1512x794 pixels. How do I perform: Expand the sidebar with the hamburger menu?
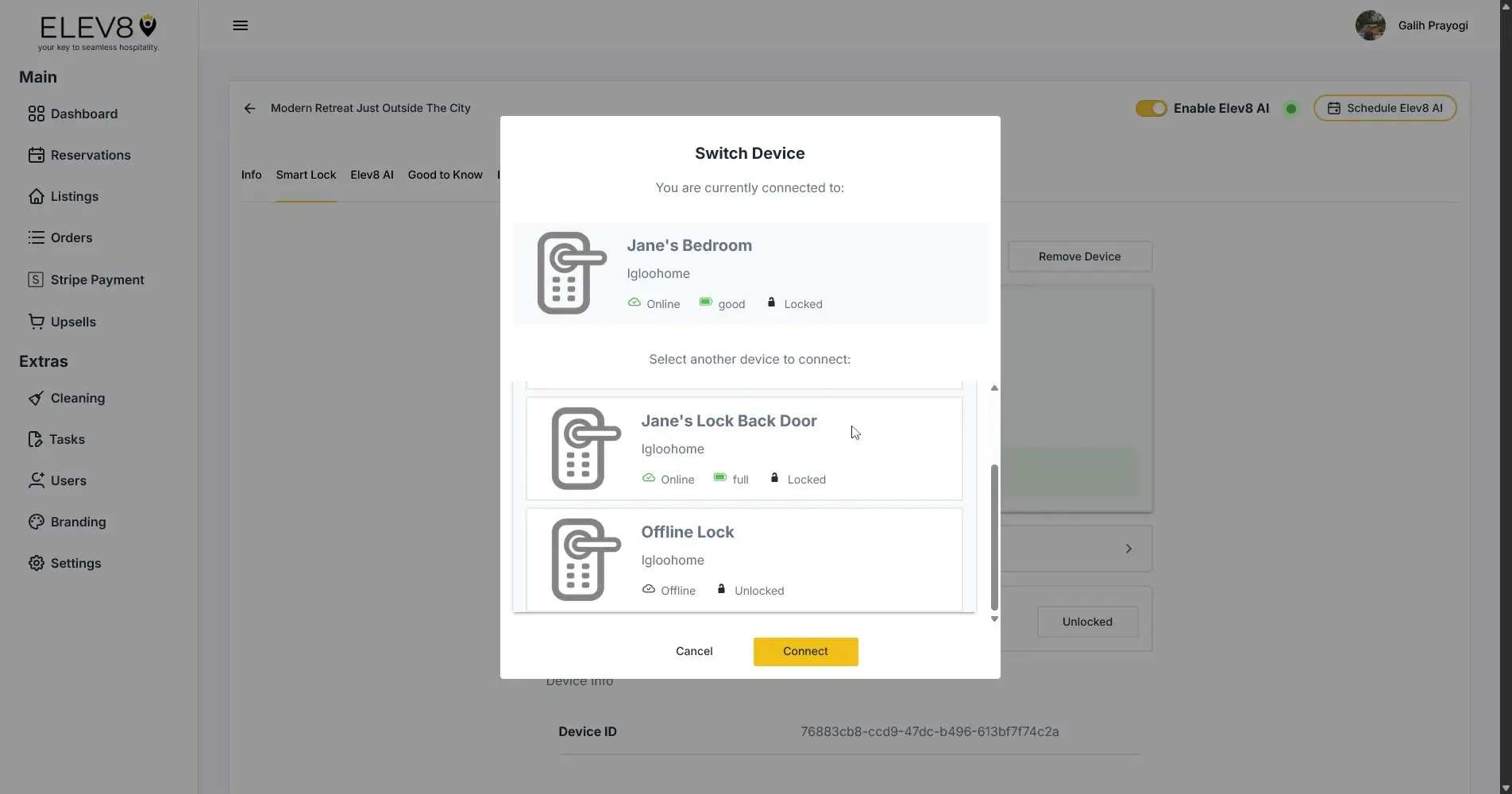(x=240, y=25)
